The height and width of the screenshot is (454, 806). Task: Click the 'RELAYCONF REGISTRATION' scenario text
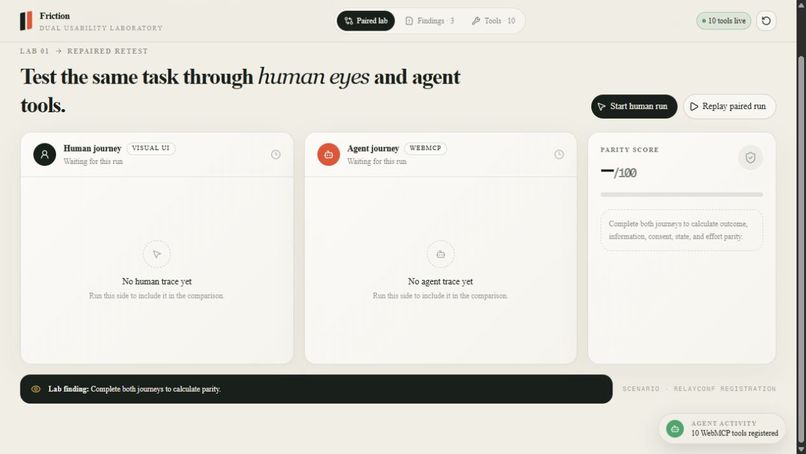click(725, 389)
